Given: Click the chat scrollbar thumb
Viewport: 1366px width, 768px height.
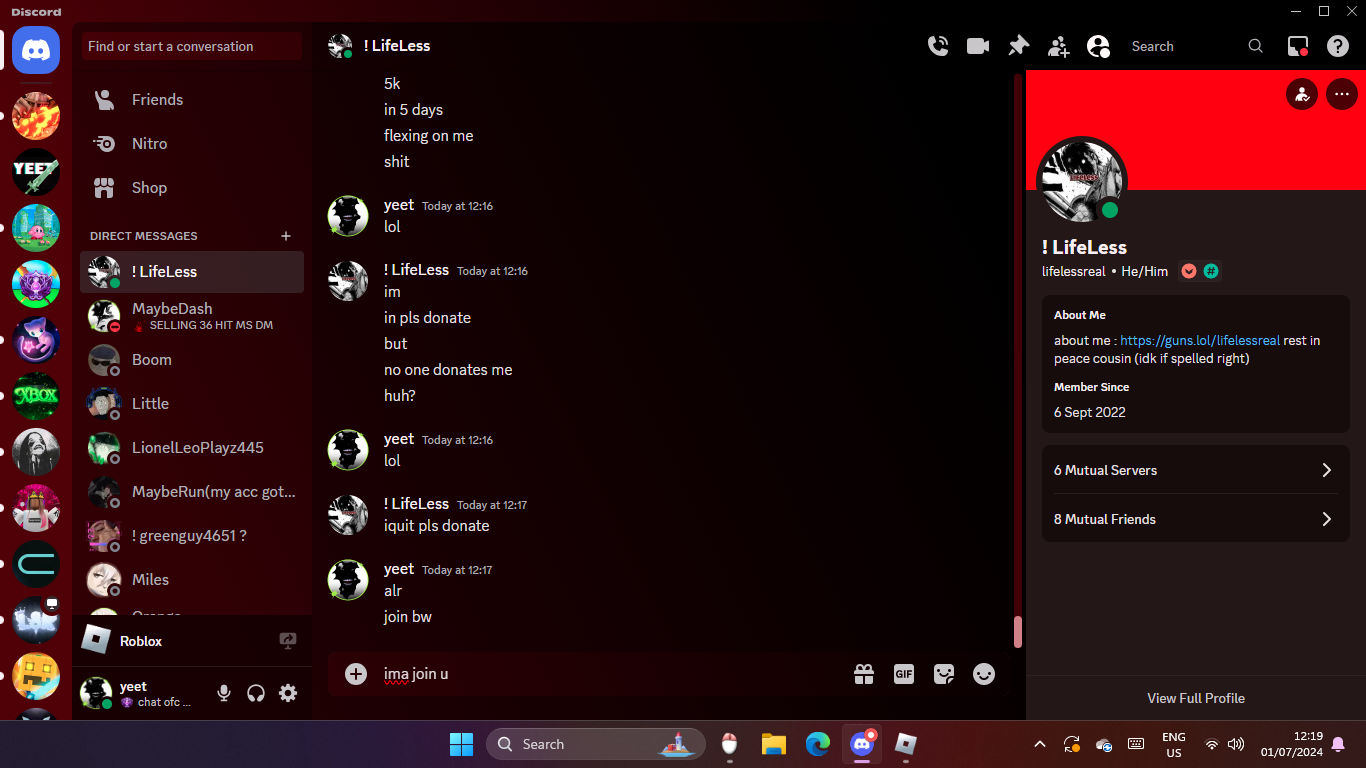Looking at the screenshot, I should pyautogui.click(x=1018, y=632).
